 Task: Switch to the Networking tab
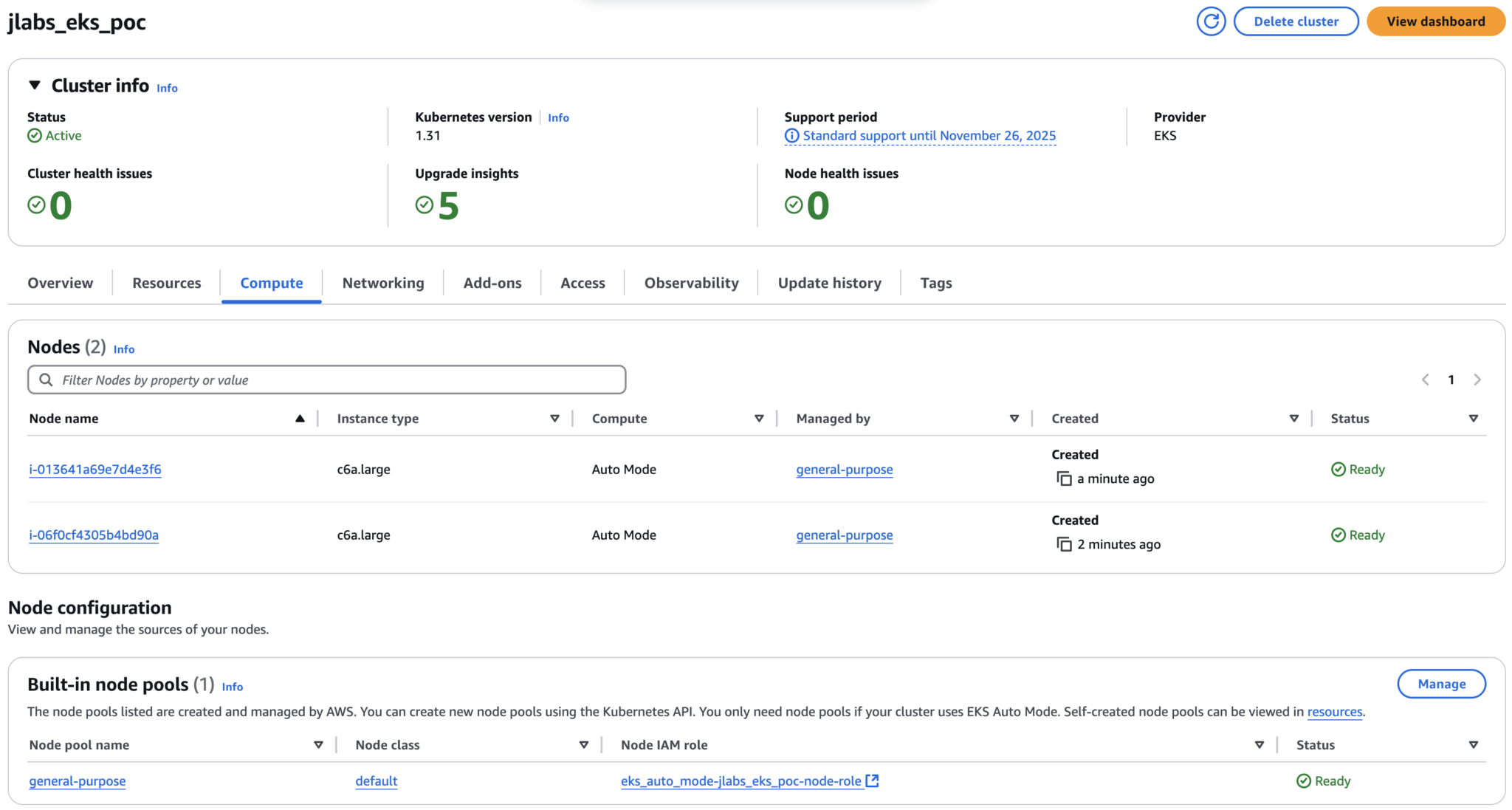[x=382, y=282]
